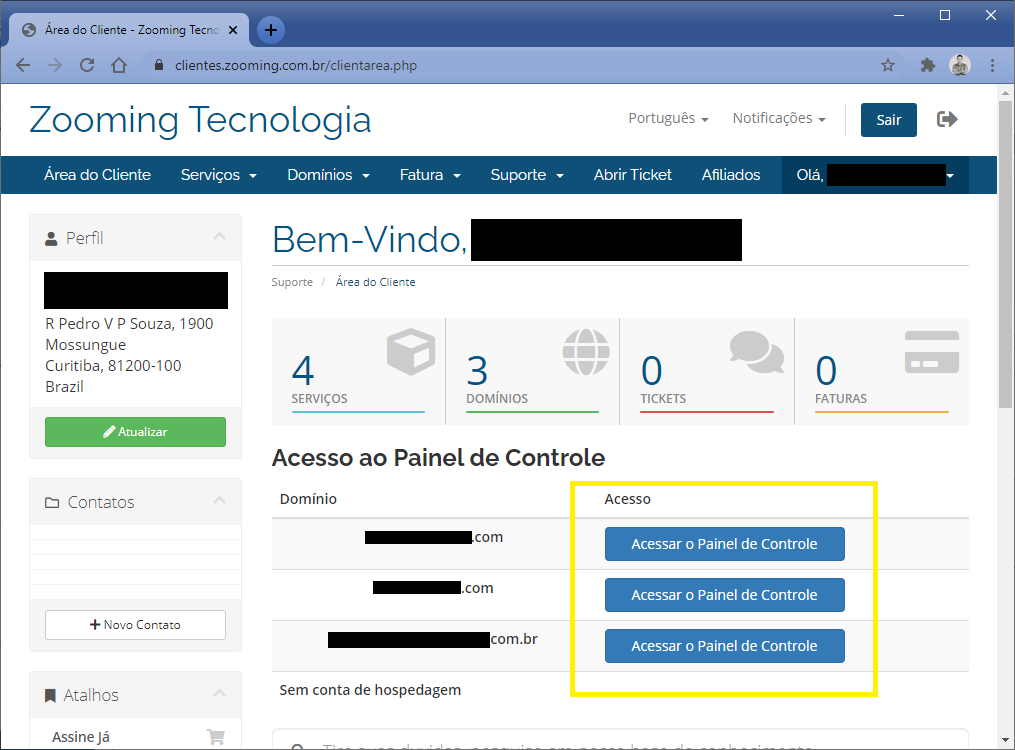Click the scrollbar down arrow

1005,740
